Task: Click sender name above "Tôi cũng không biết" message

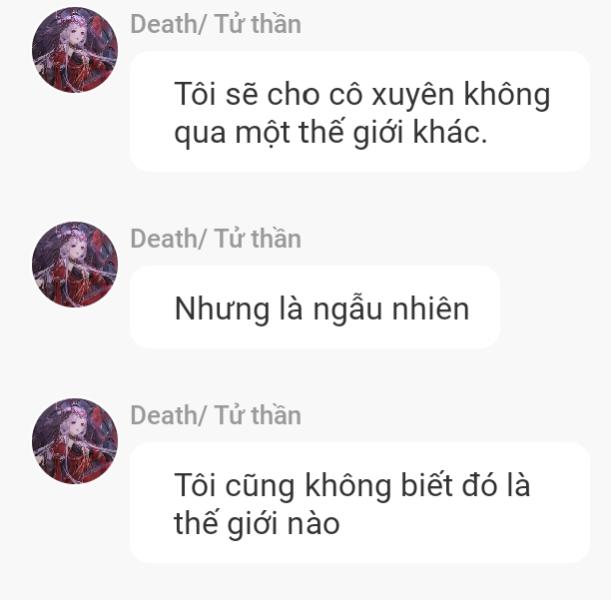Action: [x=215, y=415]
